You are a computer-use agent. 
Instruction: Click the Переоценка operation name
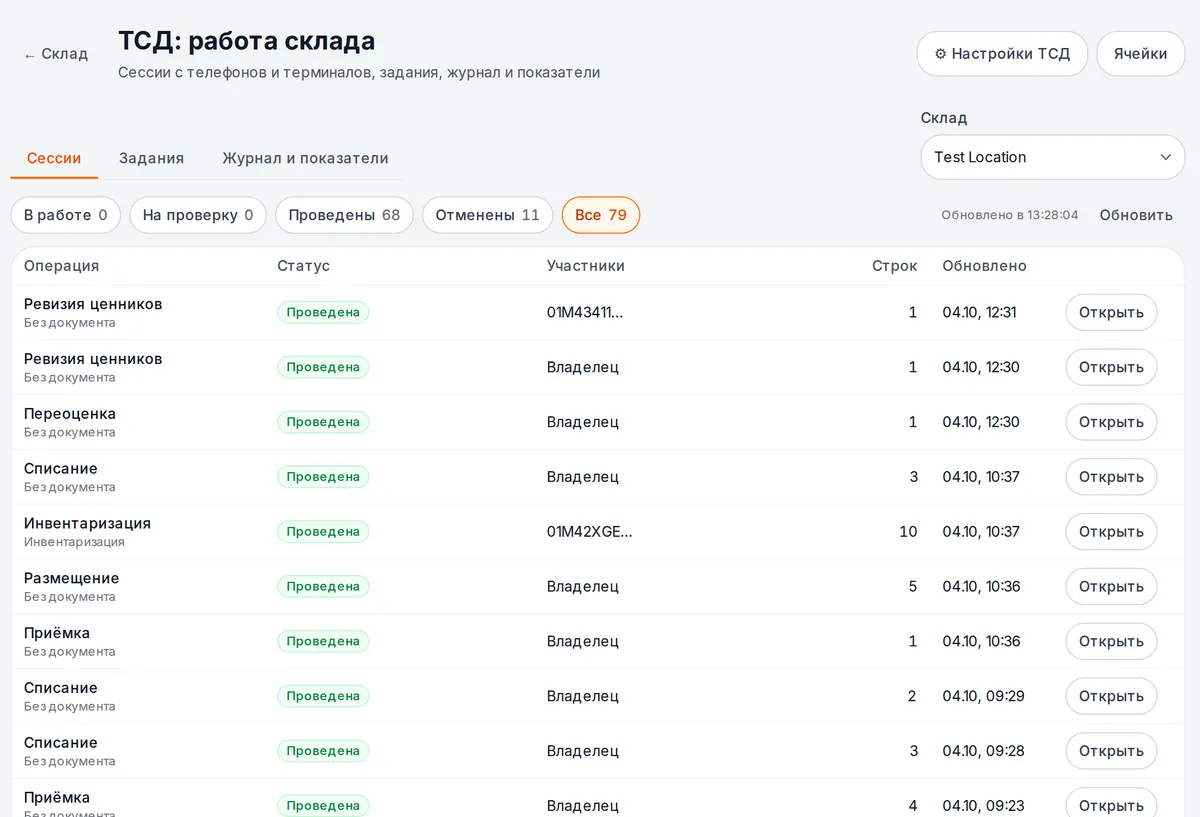pyautogui.click(x=70, y=414)
